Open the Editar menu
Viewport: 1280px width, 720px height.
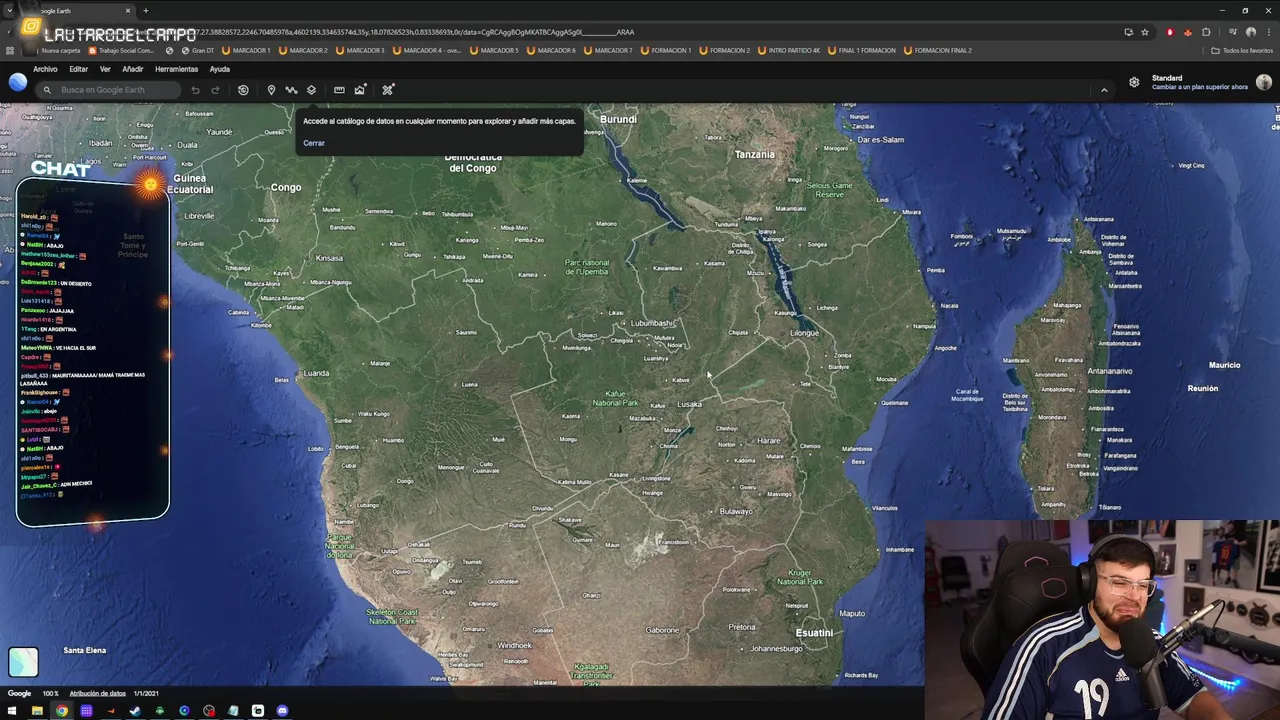coord(79,69)
